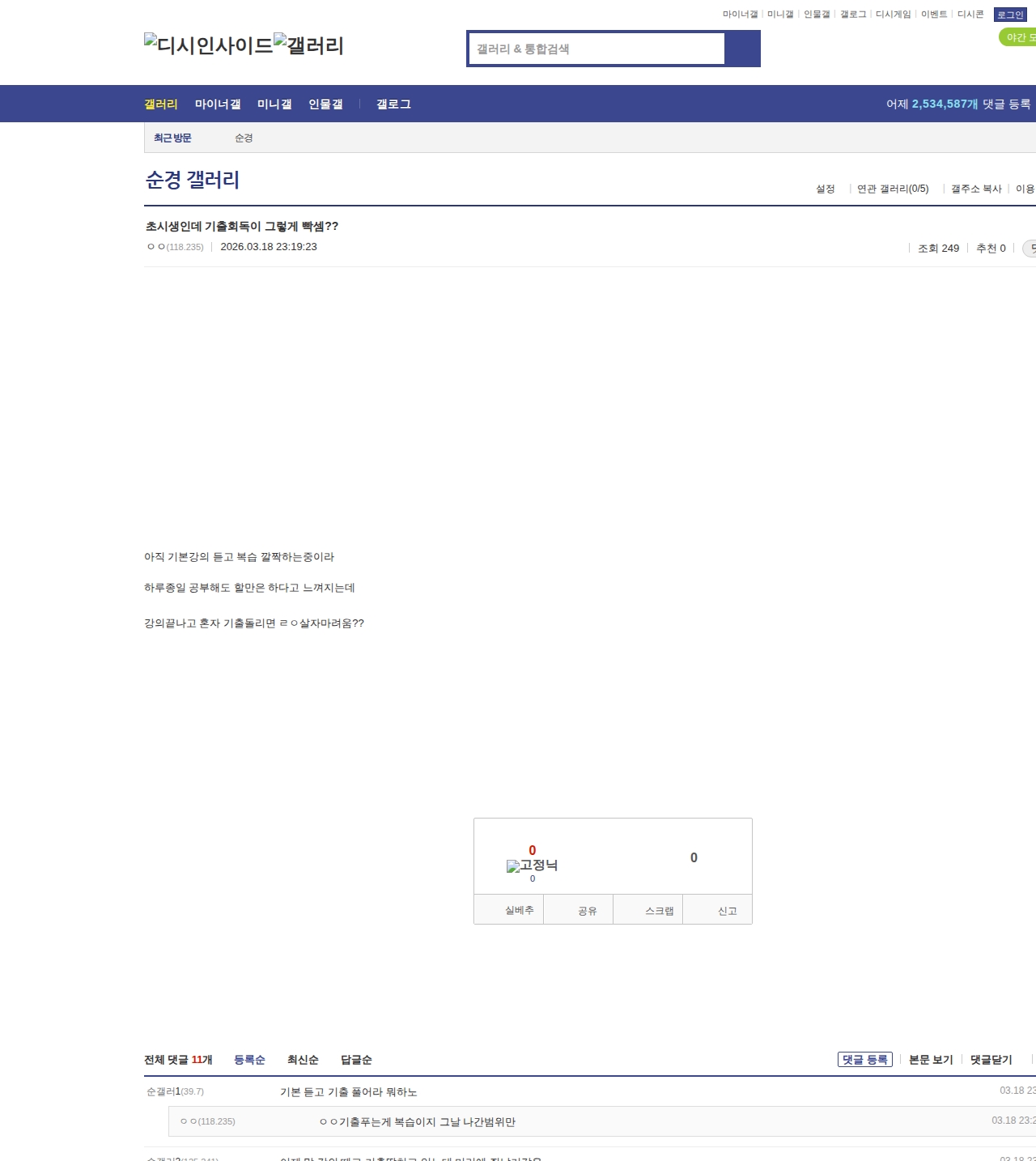Click the 로그인 button at top
1036x1161 pixels.
point(1010,15)
